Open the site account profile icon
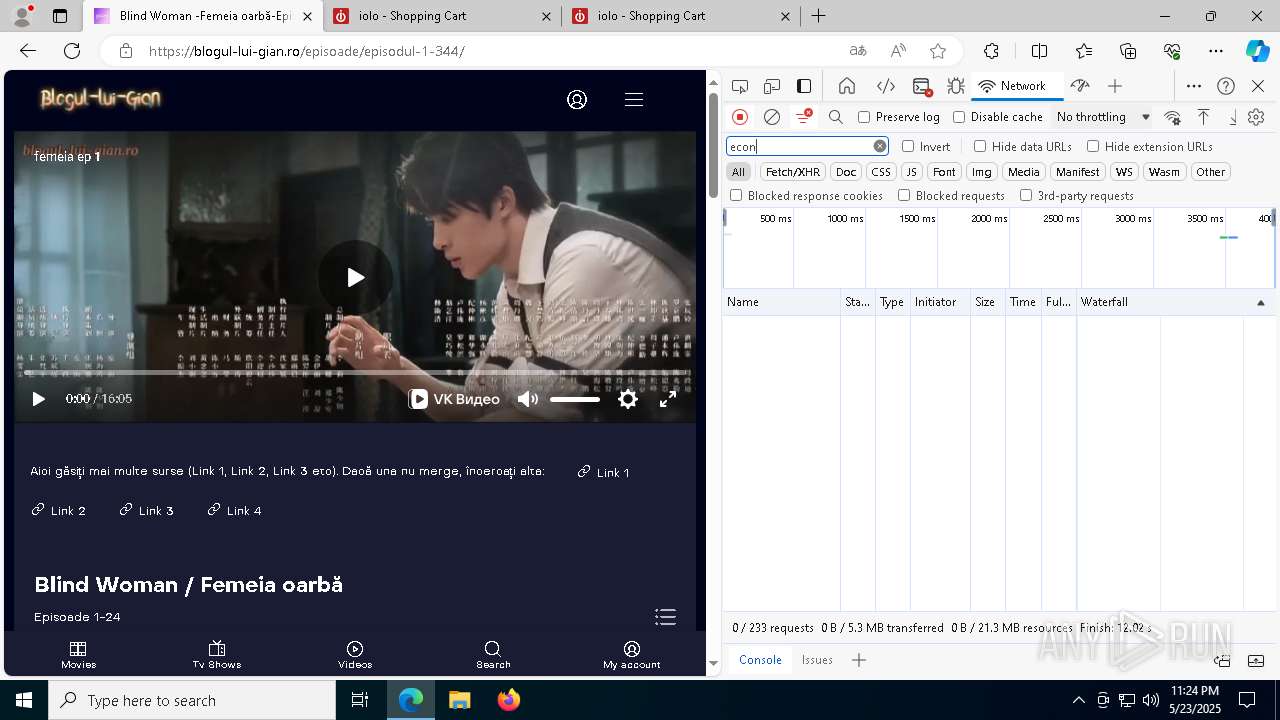 pos(577,99)
